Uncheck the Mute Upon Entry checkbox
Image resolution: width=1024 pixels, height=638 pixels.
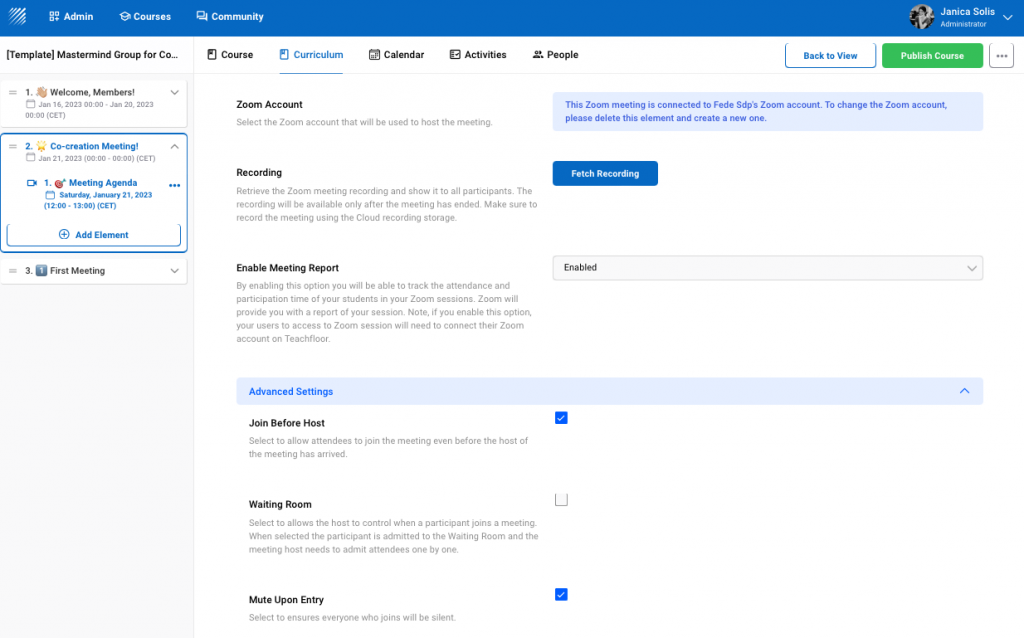point(561,595)
